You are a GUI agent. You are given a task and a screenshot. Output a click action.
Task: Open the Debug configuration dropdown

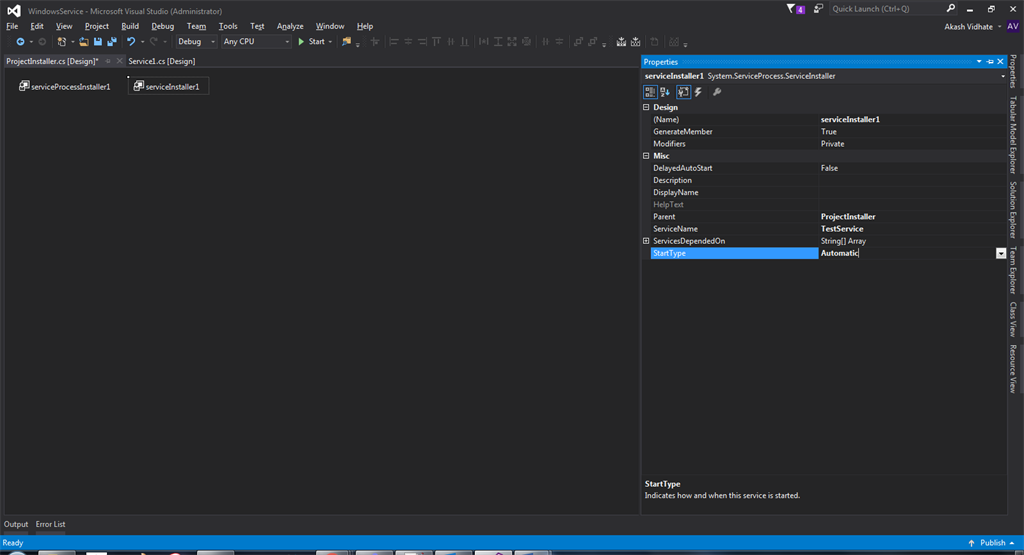pyautogui.click(x=195, y=42)
